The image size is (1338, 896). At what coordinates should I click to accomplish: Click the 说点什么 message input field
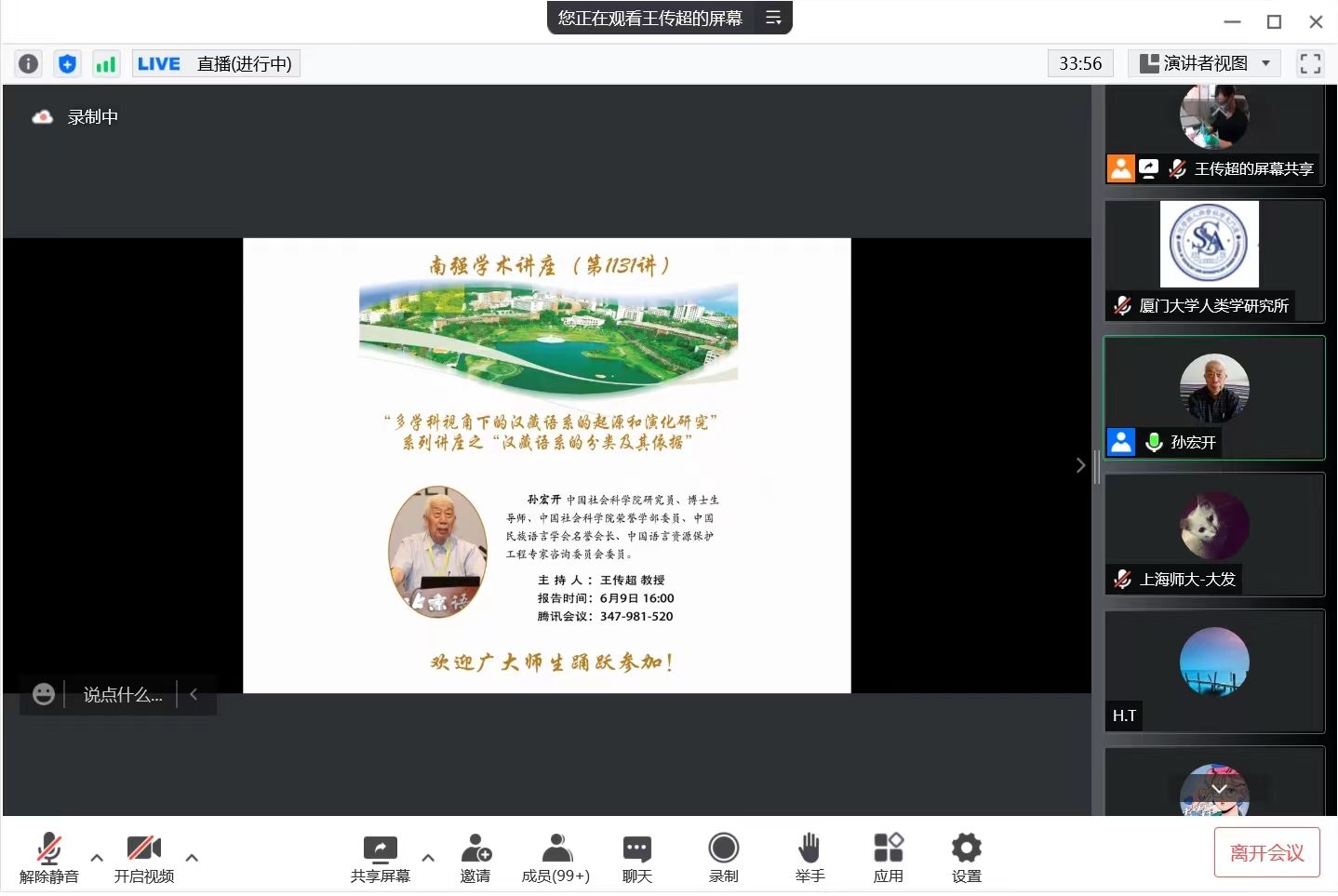coord(122,695)
